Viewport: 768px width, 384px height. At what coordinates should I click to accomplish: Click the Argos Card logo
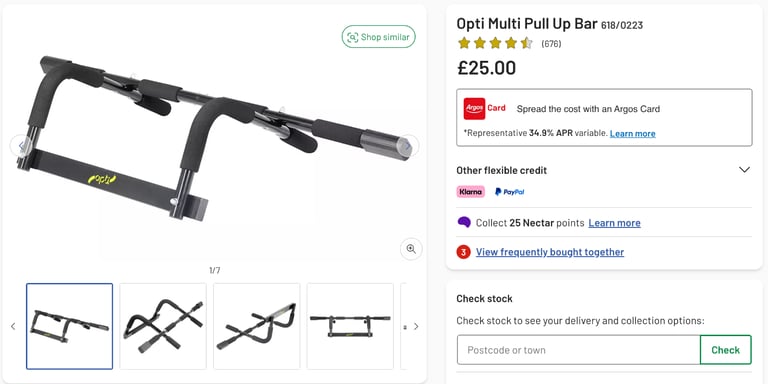coord(484,108)
